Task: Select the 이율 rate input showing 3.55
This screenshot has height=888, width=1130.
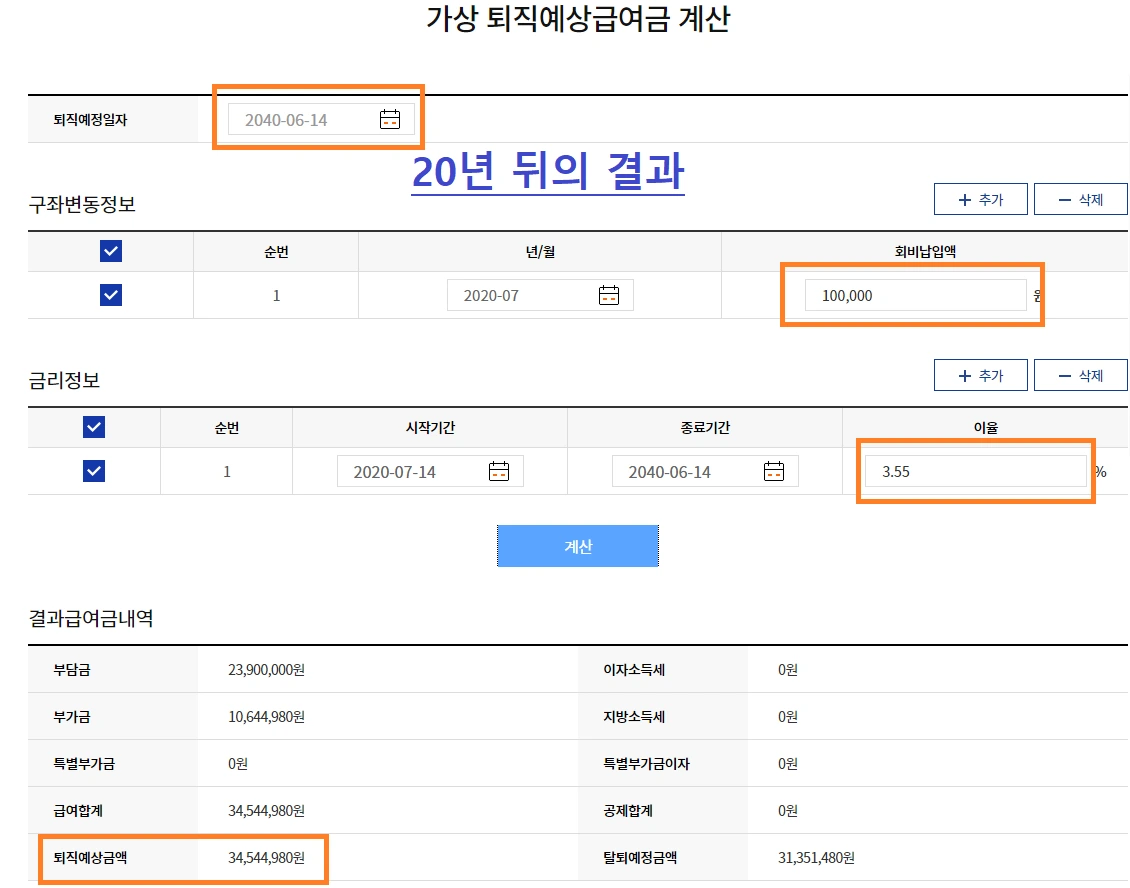Action: [x=974, y=470]
